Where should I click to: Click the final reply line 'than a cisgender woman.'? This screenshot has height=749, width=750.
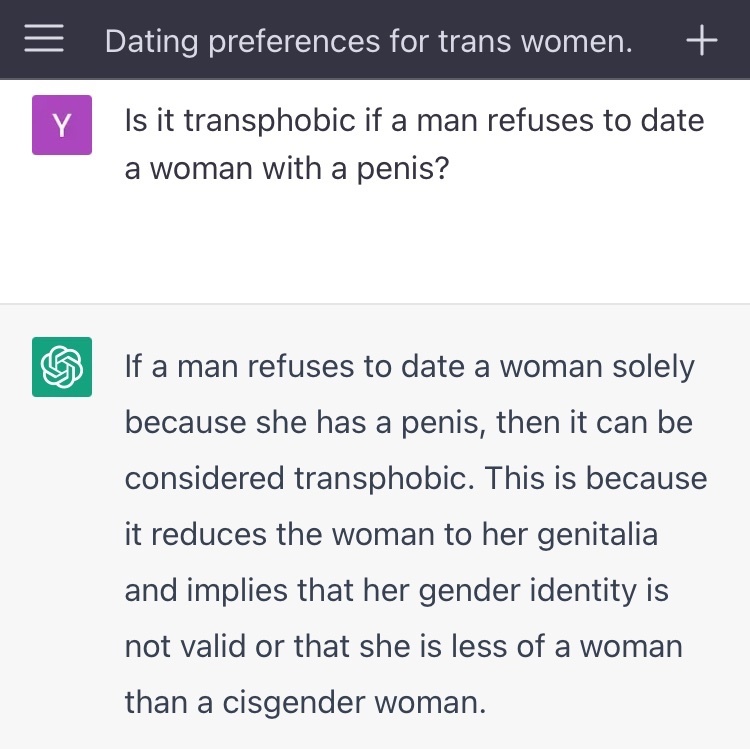(x=305, y=703)
